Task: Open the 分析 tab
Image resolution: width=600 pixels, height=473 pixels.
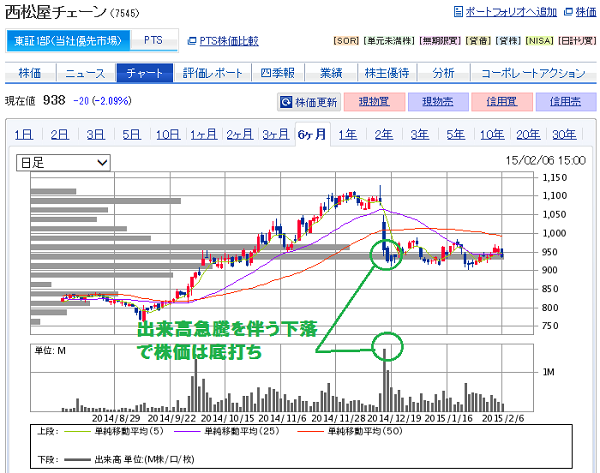Action: coord(443,73)
